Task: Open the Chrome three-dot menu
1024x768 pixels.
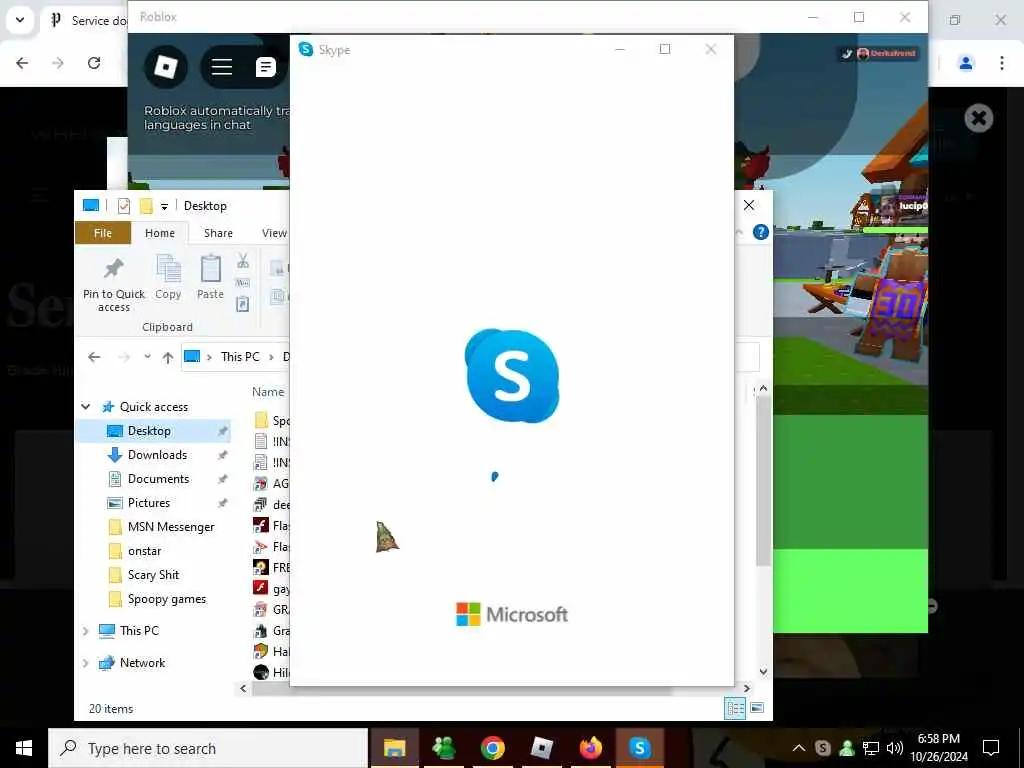Action: pyautogui.click(x=1002, y=63)
